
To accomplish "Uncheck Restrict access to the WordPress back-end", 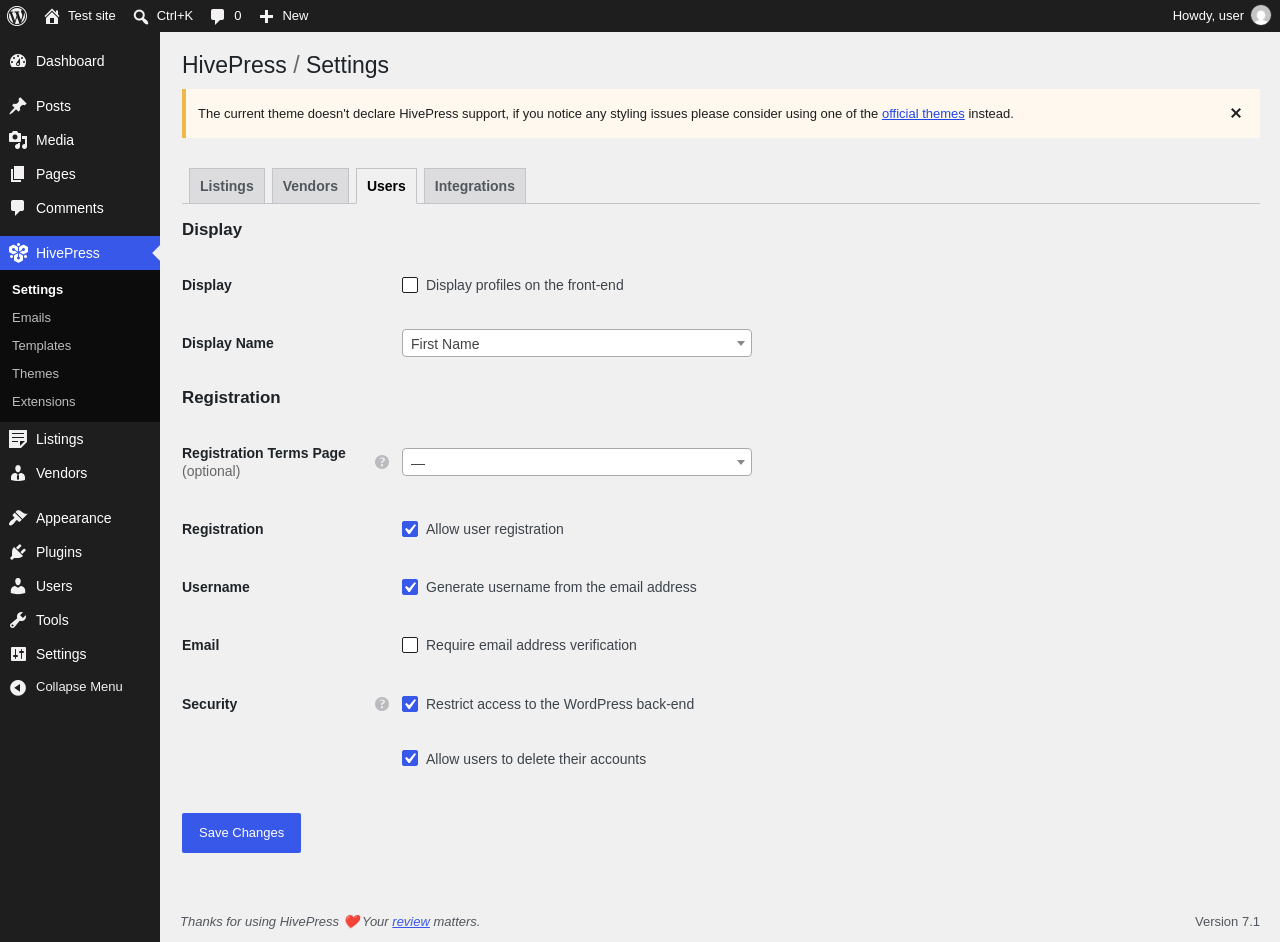I will pos(410,704).
